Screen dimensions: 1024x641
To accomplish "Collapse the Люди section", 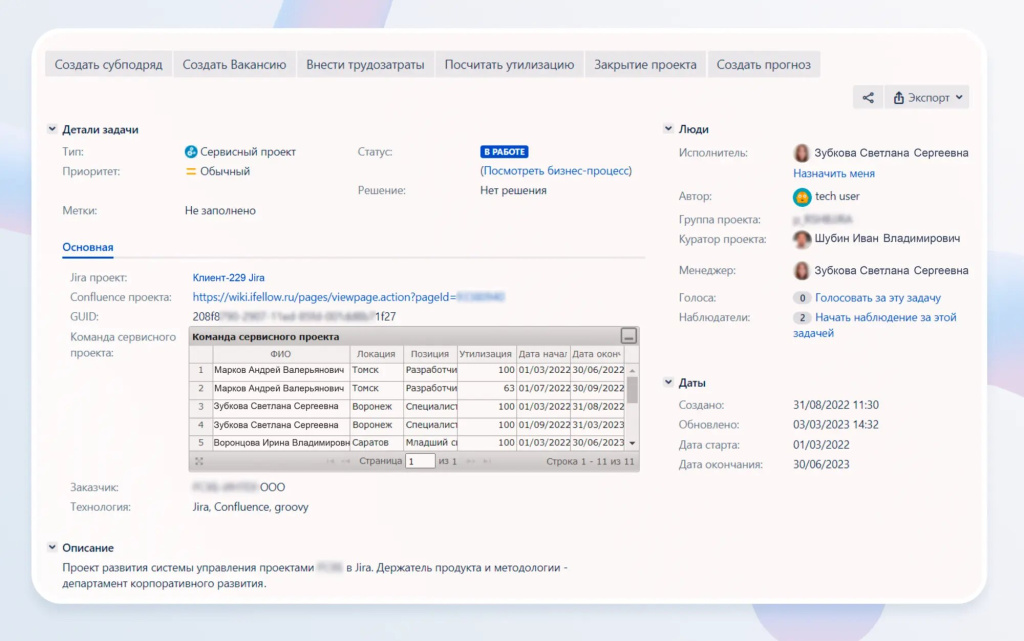I will tap(668, 129).
